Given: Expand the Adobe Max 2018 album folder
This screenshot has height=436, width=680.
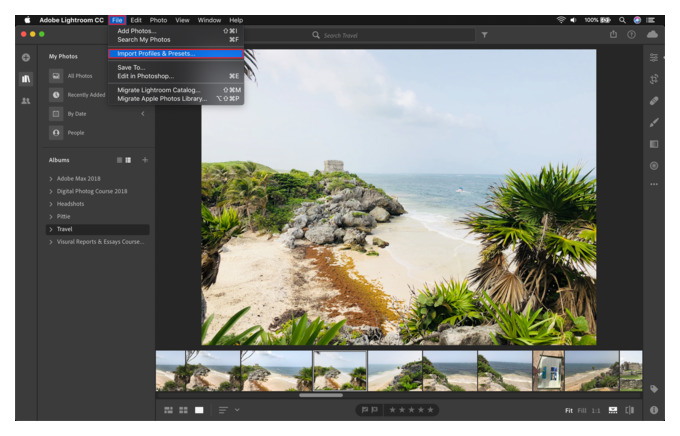Looking at the screenshot, I should 51,179.
